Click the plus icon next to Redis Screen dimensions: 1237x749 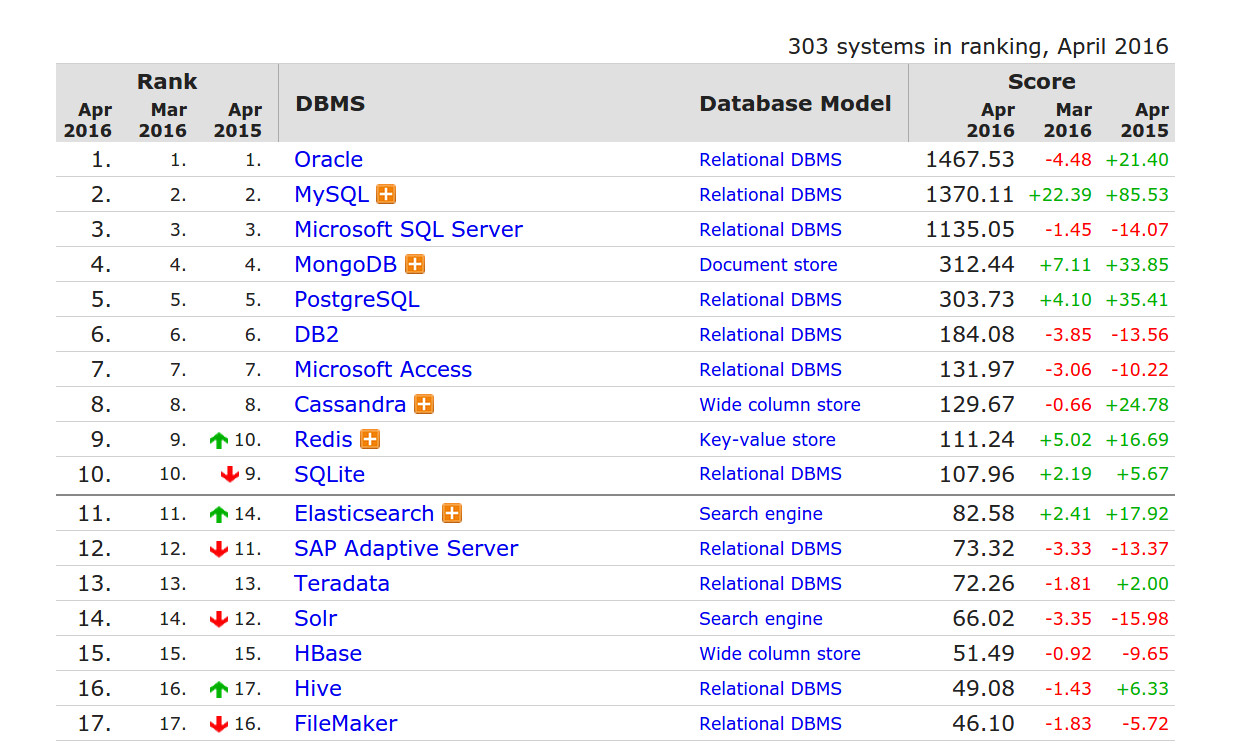point(370,440)
